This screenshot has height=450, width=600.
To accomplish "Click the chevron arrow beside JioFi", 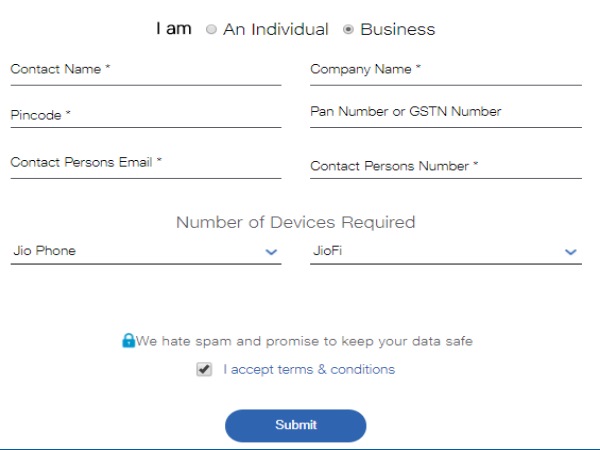I will (571, 252).
